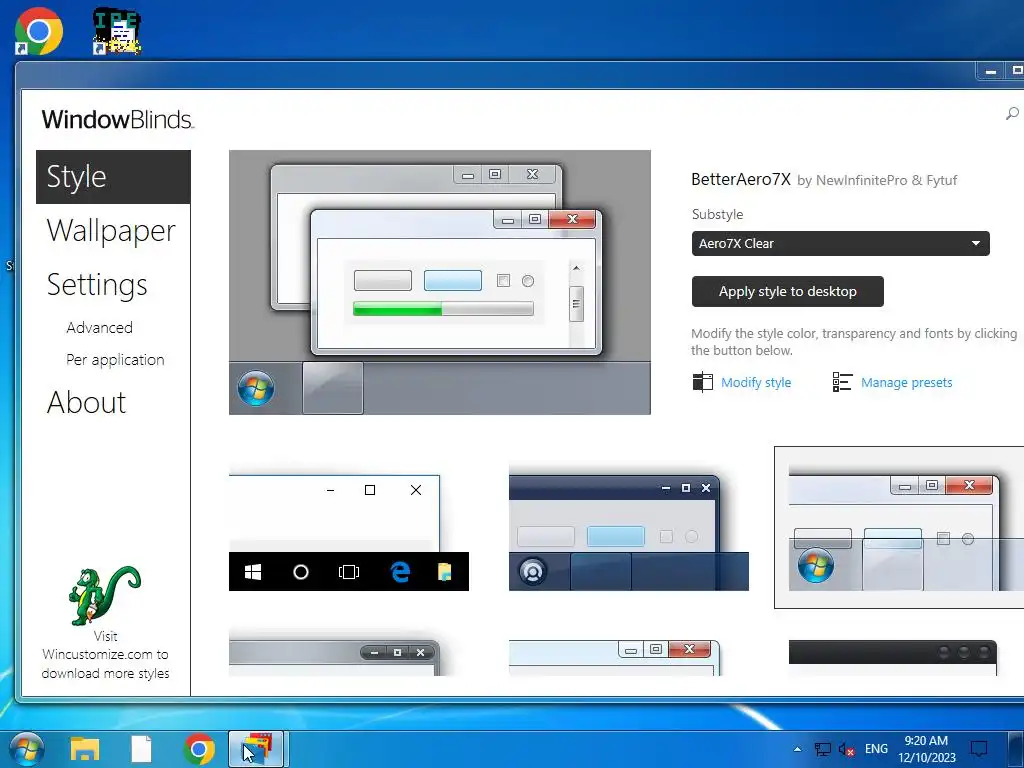Open the About section
The height and width of the screenshot is (768, 1024).
(86, 402)
